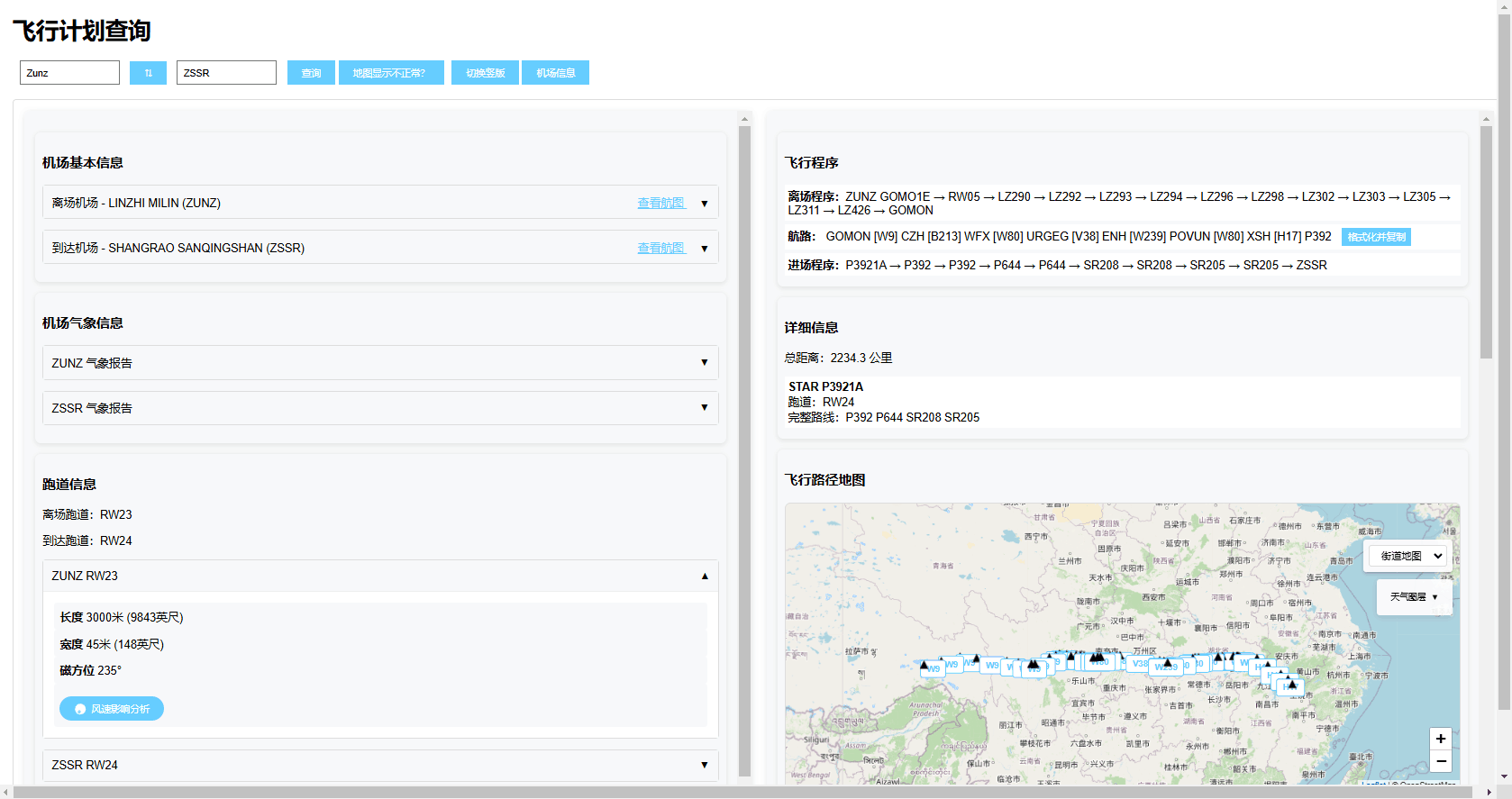Image resolution: width=1512 pixels, height=799 pixels.
Task: Focus the departure airport field containing Zunz
Action: coord(69,73)
